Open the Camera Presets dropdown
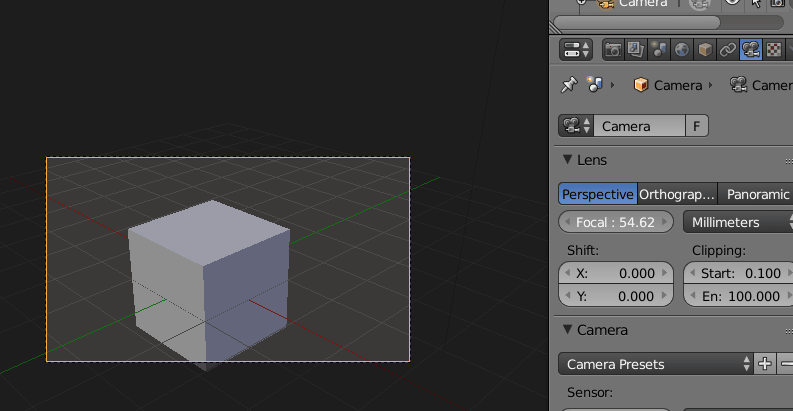This screenshot has height=411, width=793. click(656, 364)
